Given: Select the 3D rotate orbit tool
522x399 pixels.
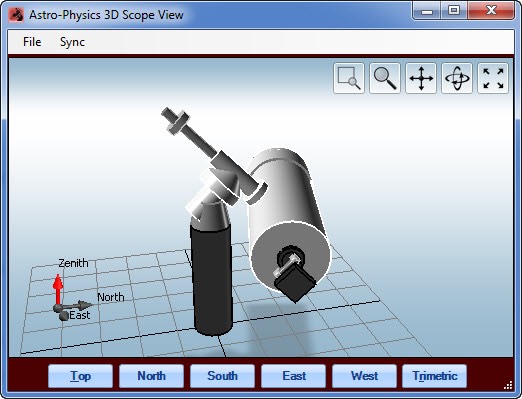Looking at the screenshot, I should (457, 78).
